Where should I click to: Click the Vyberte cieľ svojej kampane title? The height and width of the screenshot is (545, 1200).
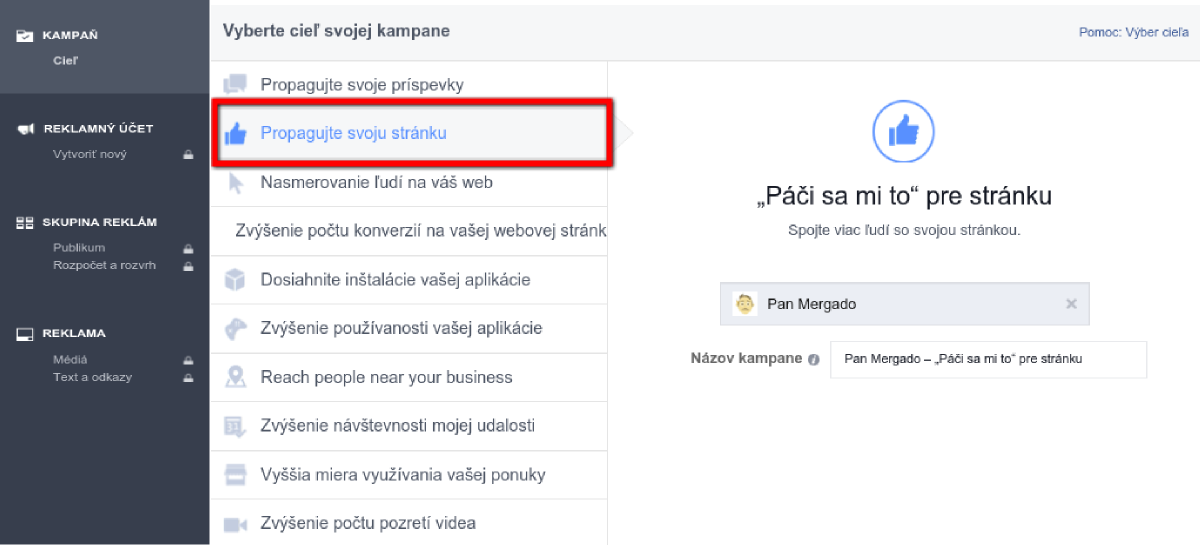pyautogui.click(x=336, y=31)
